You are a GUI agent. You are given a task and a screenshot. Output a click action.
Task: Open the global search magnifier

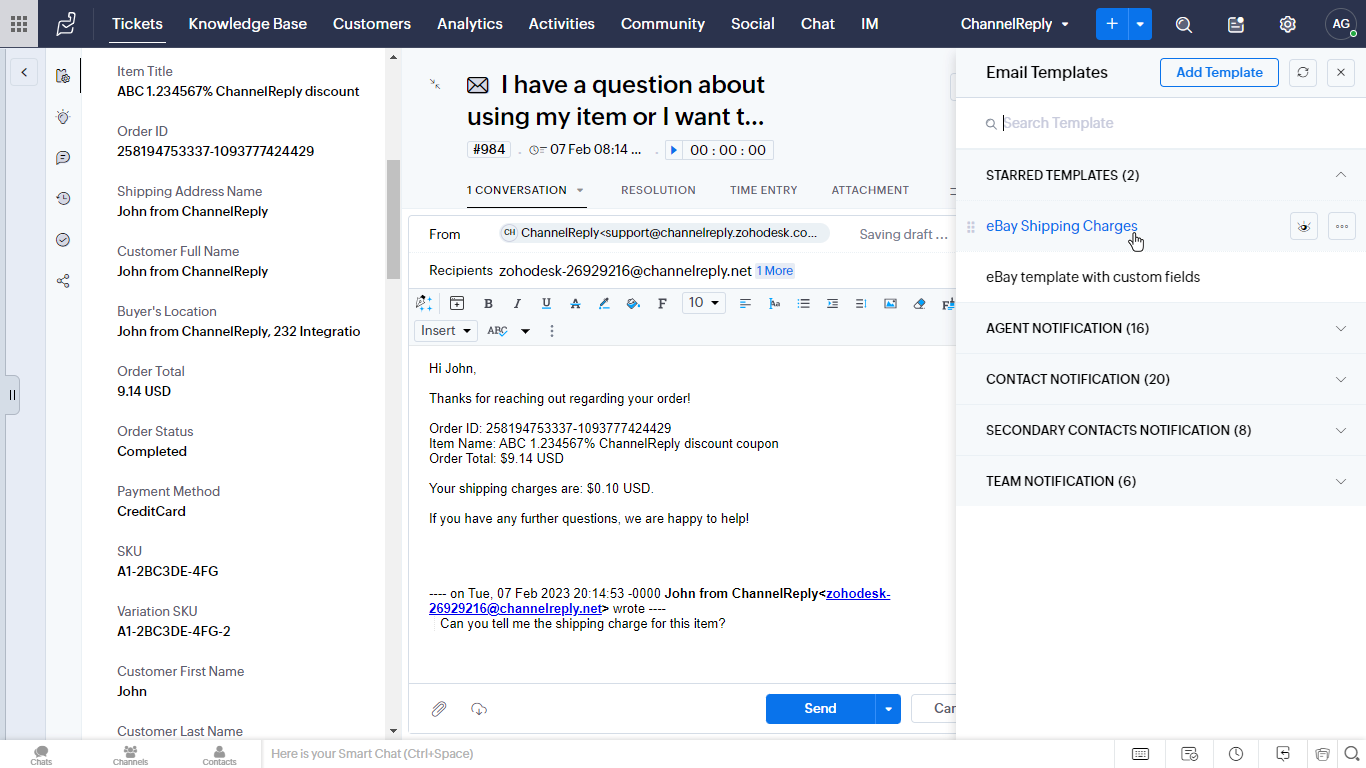(x=1184, y=24)
